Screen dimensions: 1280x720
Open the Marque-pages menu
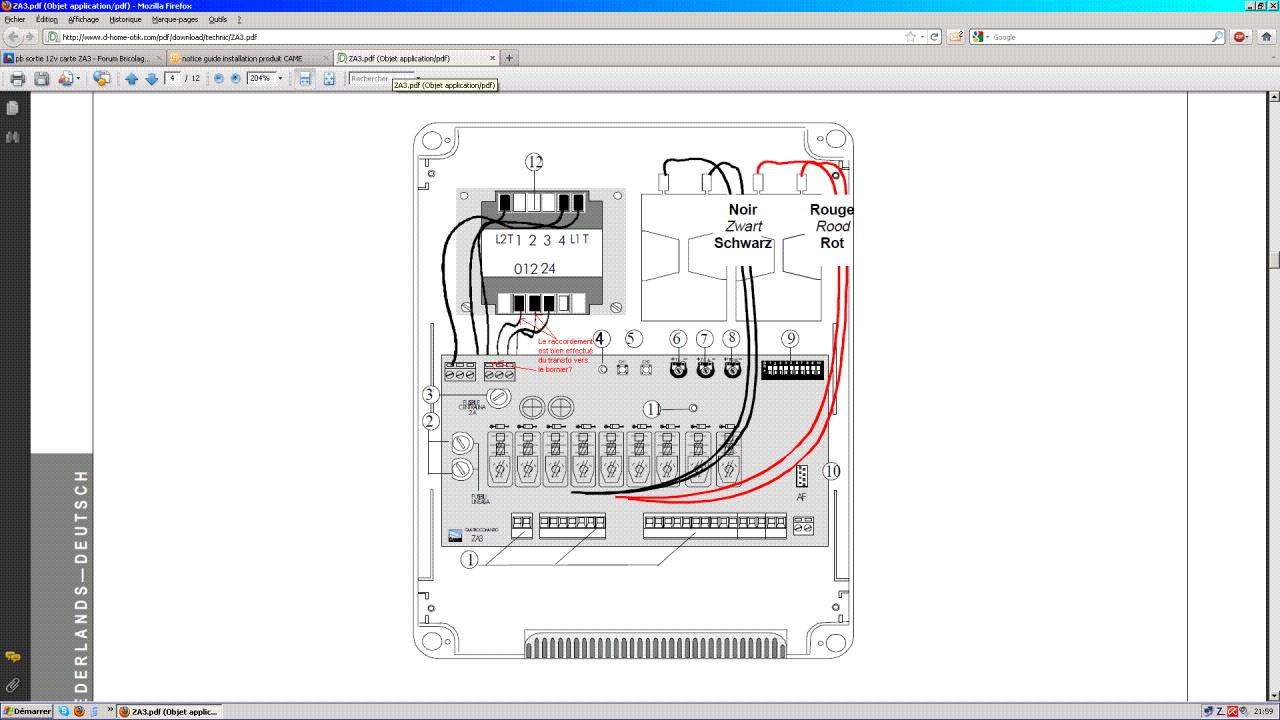(175, 19)
